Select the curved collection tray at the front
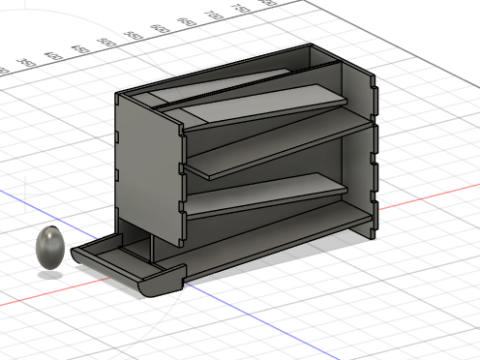Screen dimensions: 480x360 pos(128,266)
